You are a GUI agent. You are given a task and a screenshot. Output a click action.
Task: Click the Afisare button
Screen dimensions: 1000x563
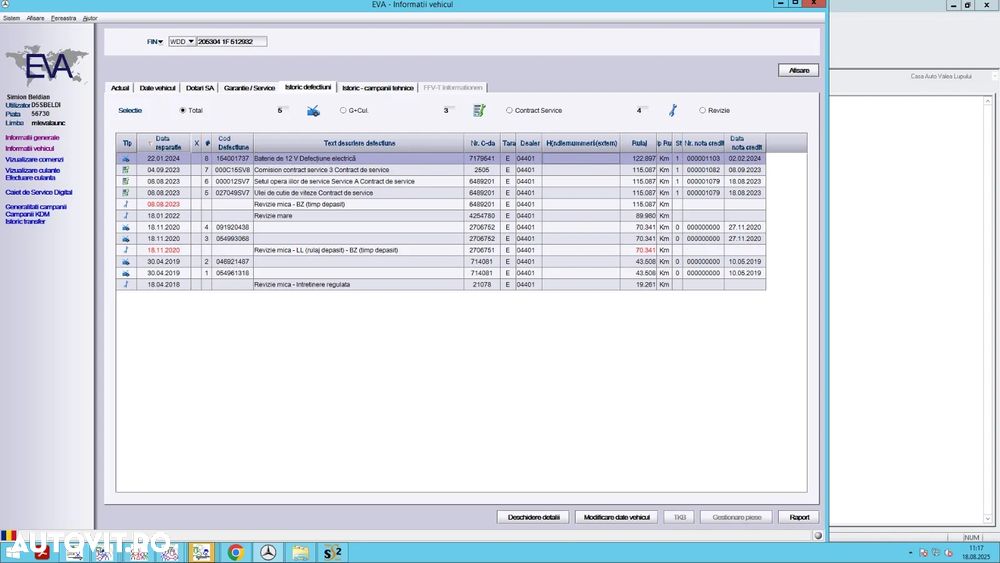point(798,70)
